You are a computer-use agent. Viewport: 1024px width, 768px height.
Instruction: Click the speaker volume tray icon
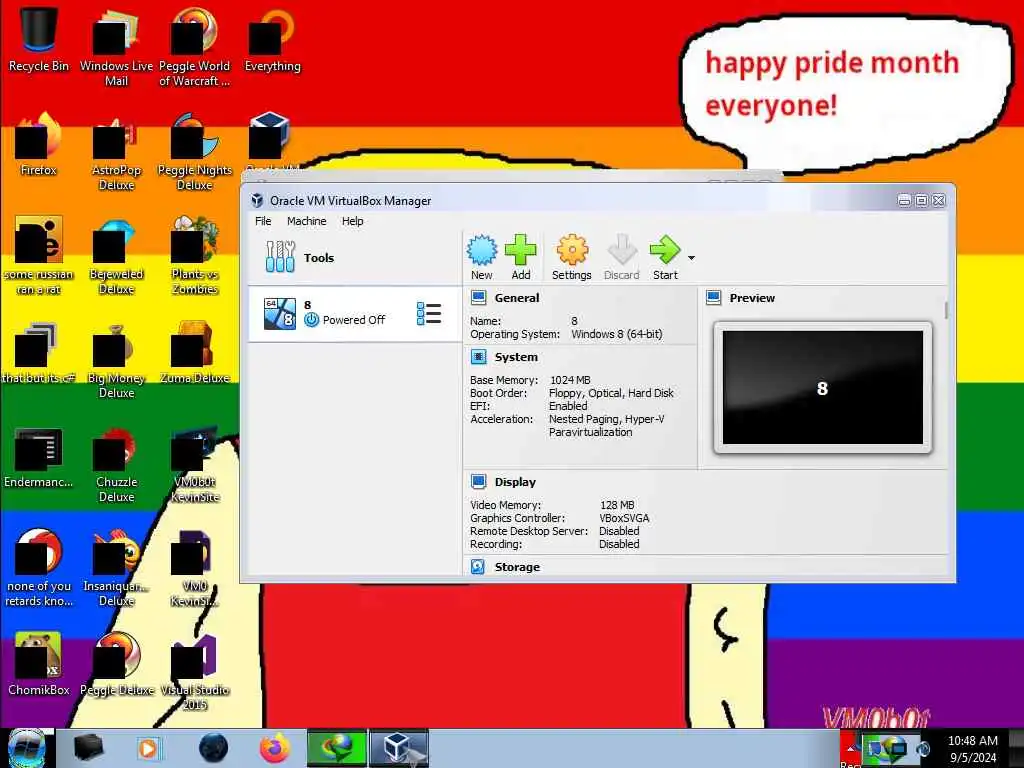[923, 748]
